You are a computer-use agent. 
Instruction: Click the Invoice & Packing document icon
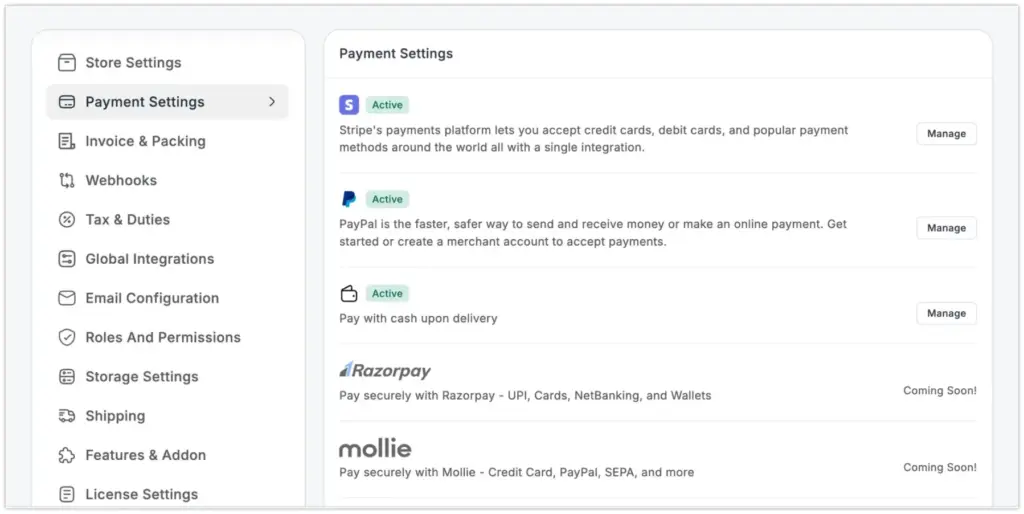pos(67,141)
